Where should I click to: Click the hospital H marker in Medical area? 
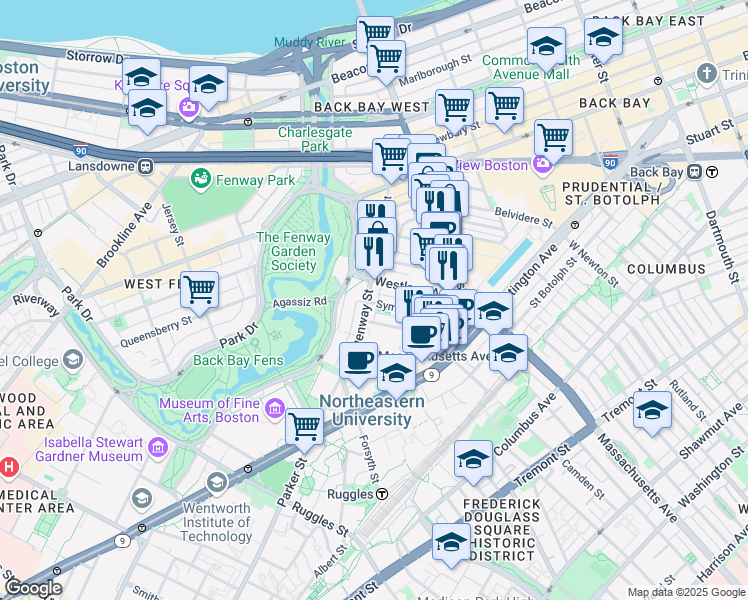click(x=9, y=466)
